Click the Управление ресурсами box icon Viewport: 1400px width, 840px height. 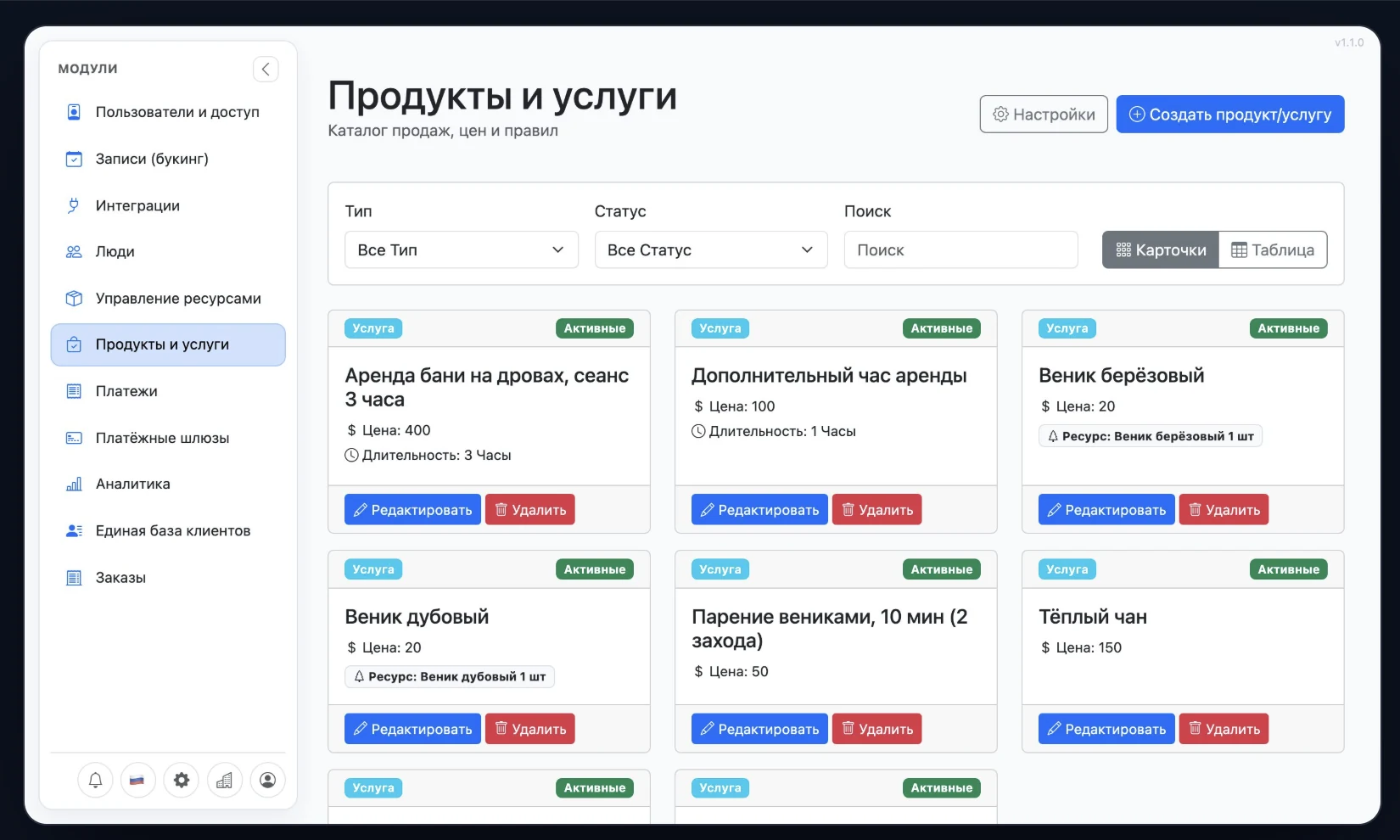(74, 299)
